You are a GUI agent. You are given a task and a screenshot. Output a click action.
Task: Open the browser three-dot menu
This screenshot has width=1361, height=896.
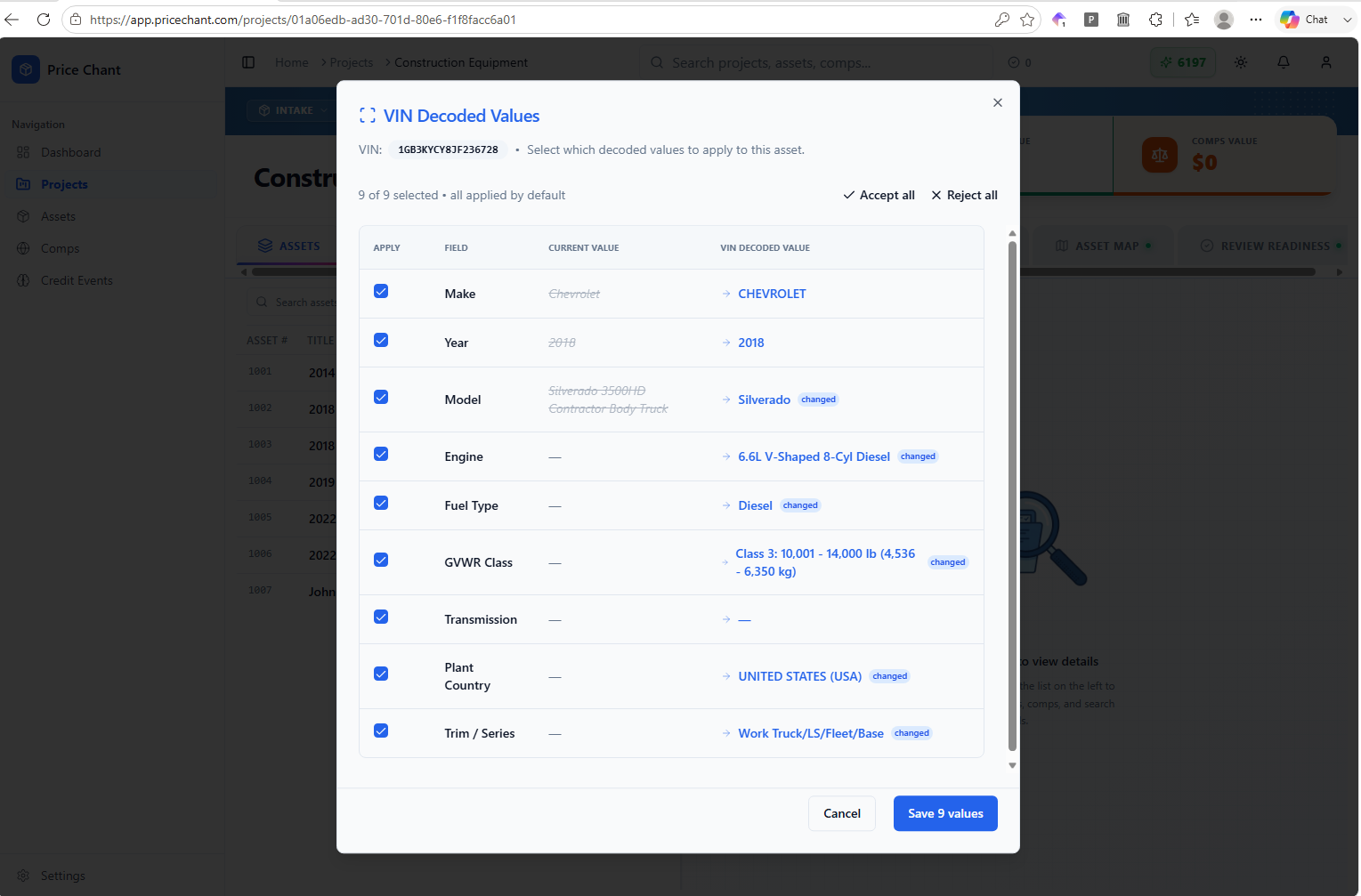(1256, 19)
